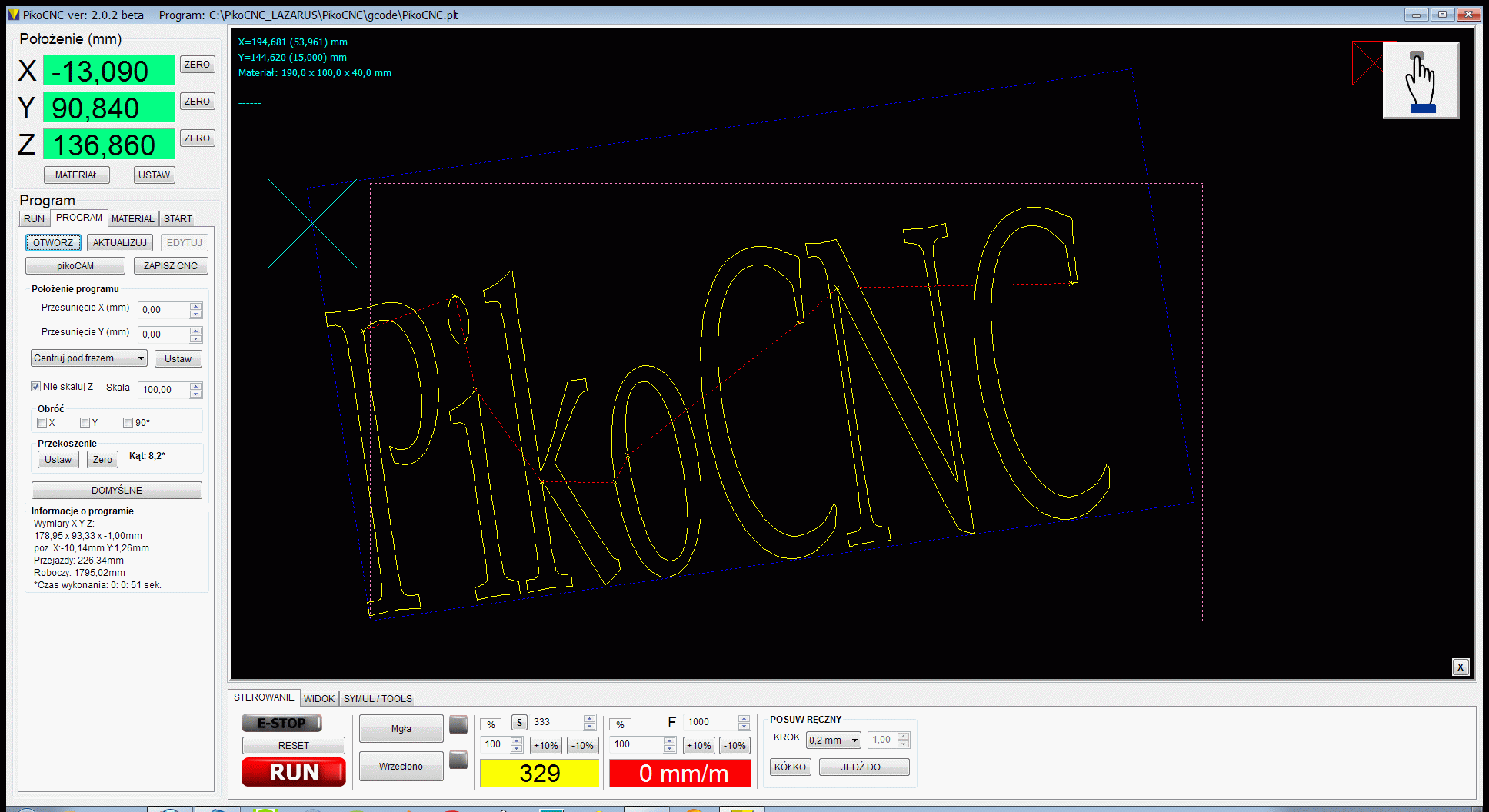The image size is (1489, 812).
Task: Open pikoCAM
Action: coord(75,266)
